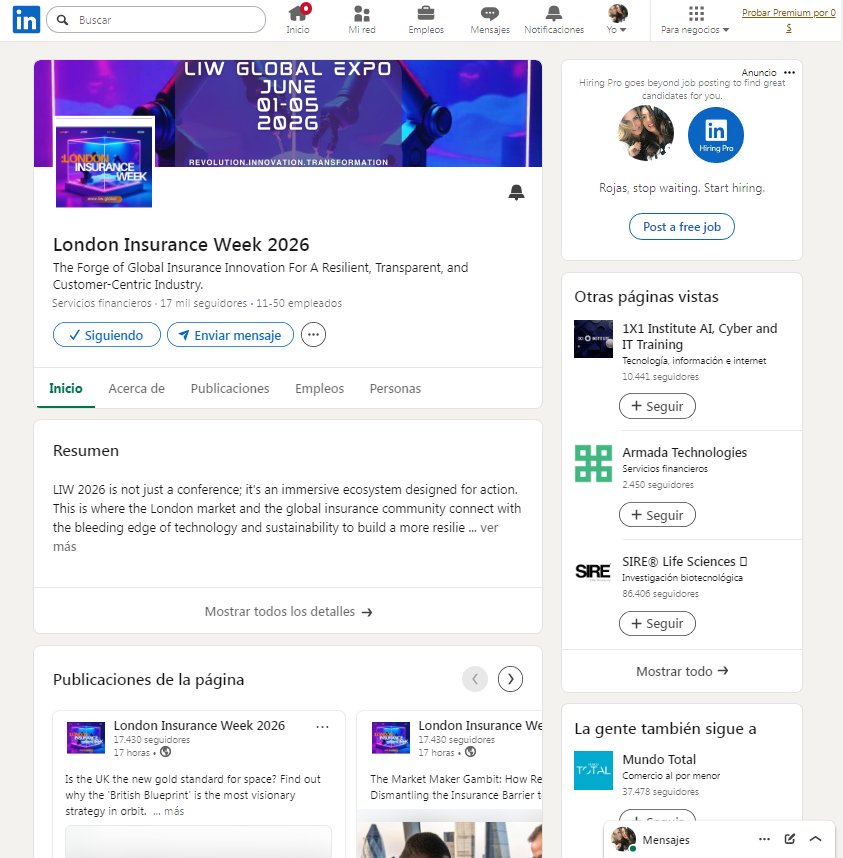Switch to the Publicaciones tab
Screen dimensions: 843x858
click(230, 389)
